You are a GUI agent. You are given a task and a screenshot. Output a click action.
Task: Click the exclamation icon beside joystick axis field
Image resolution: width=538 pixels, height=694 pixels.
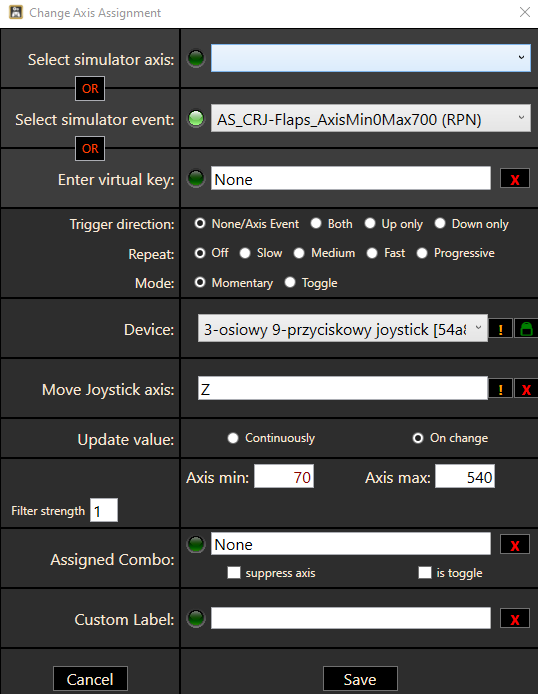pyautogui.click(x=500, y=389)
